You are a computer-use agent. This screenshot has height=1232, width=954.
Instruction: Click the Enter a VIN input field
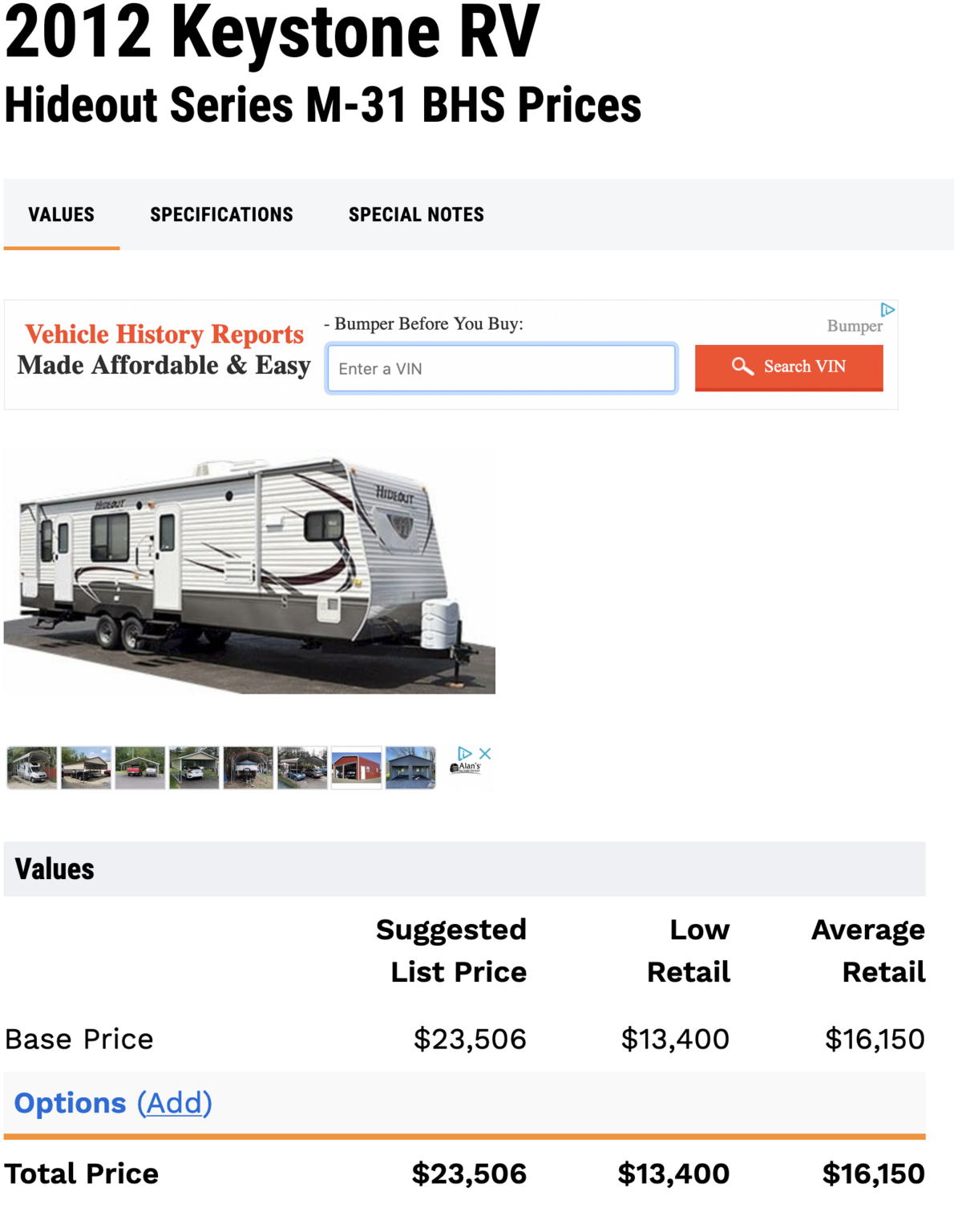pyautogui.click(x=502, y=368)
